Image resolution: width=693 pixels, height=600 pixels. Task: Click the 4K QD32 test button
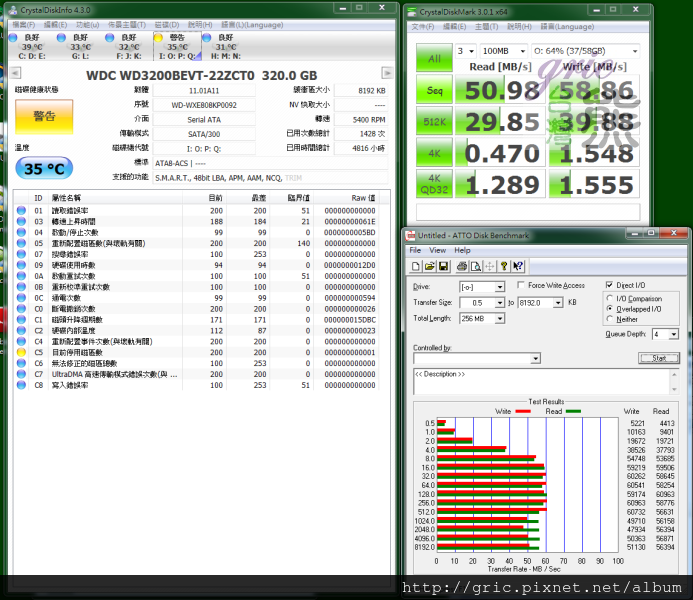434,184
